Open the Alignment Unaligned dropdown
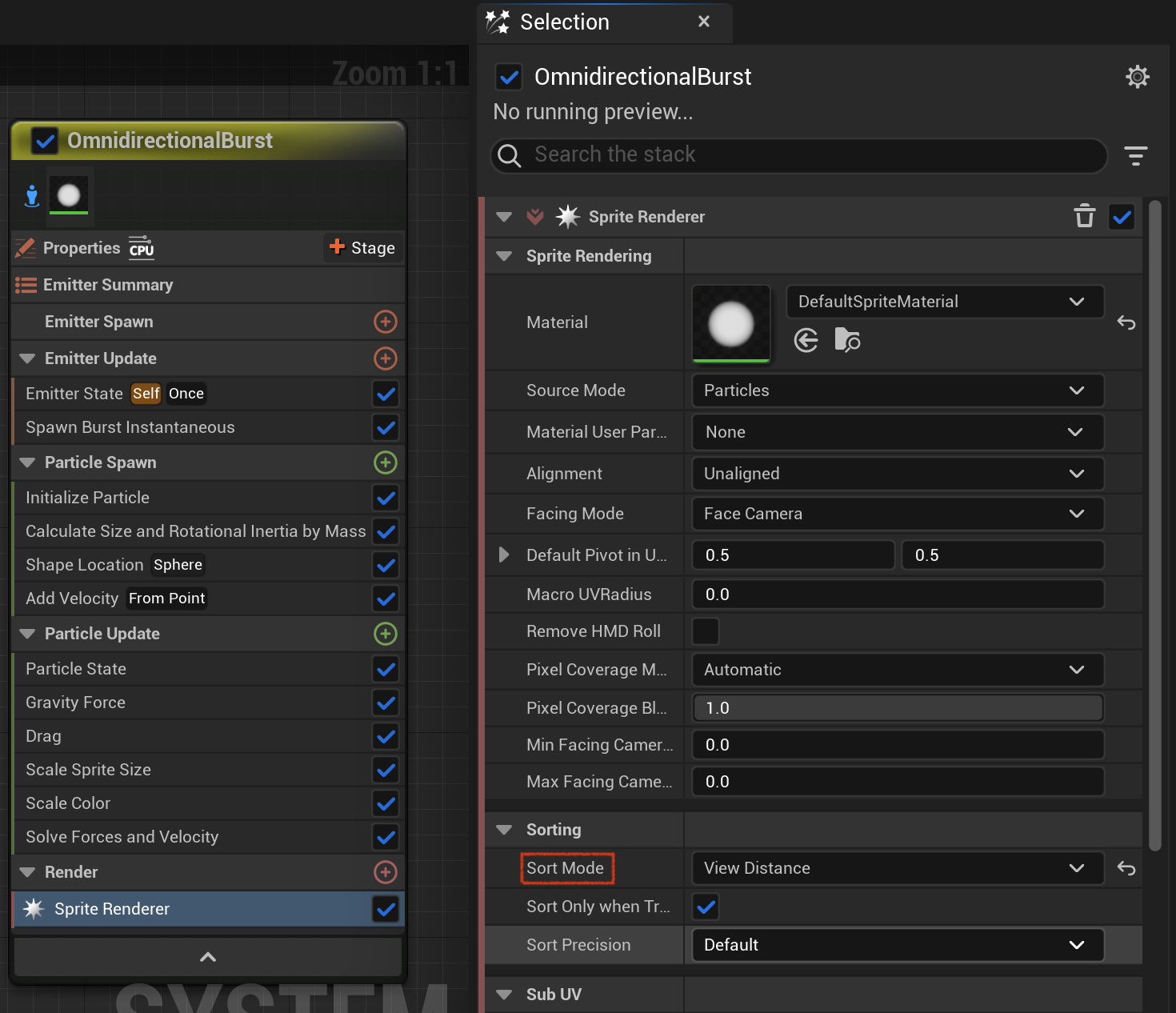The width and height of the screenshot is (1176, 1013). (x=898, y=474)
